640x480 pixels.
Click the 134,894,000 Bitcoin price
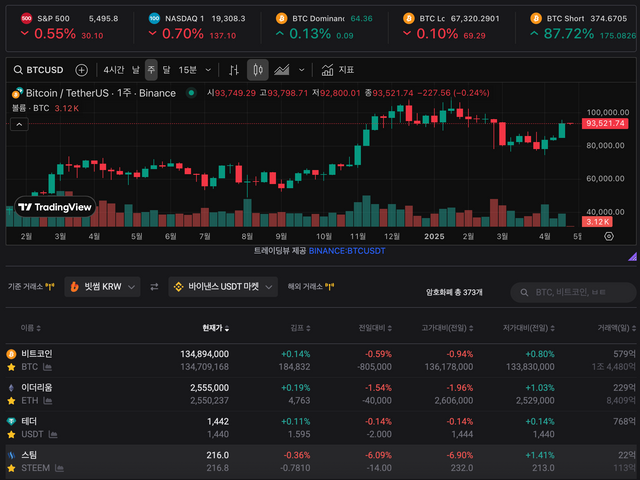coord(204,354)
